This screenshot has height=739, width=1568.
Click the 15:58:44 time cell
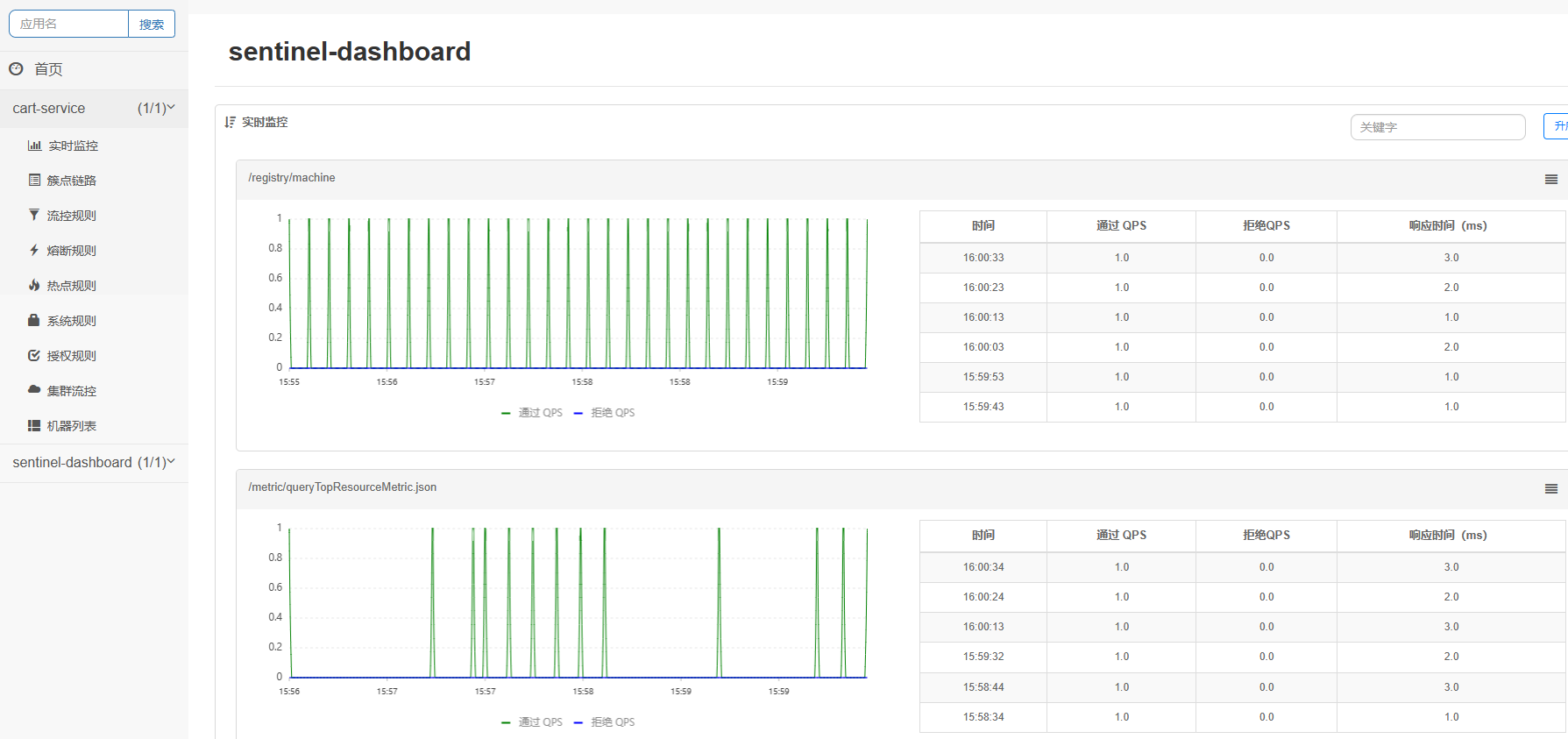click(983, 687)
